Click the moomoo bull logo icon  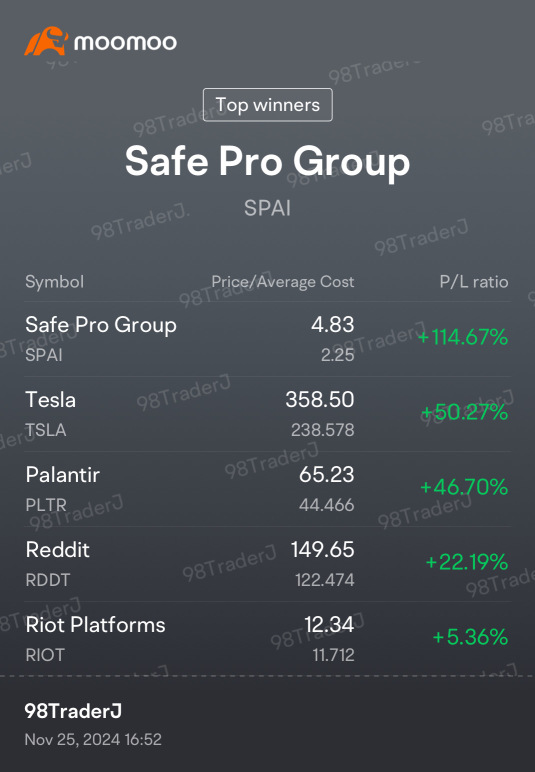coord(46,41)
